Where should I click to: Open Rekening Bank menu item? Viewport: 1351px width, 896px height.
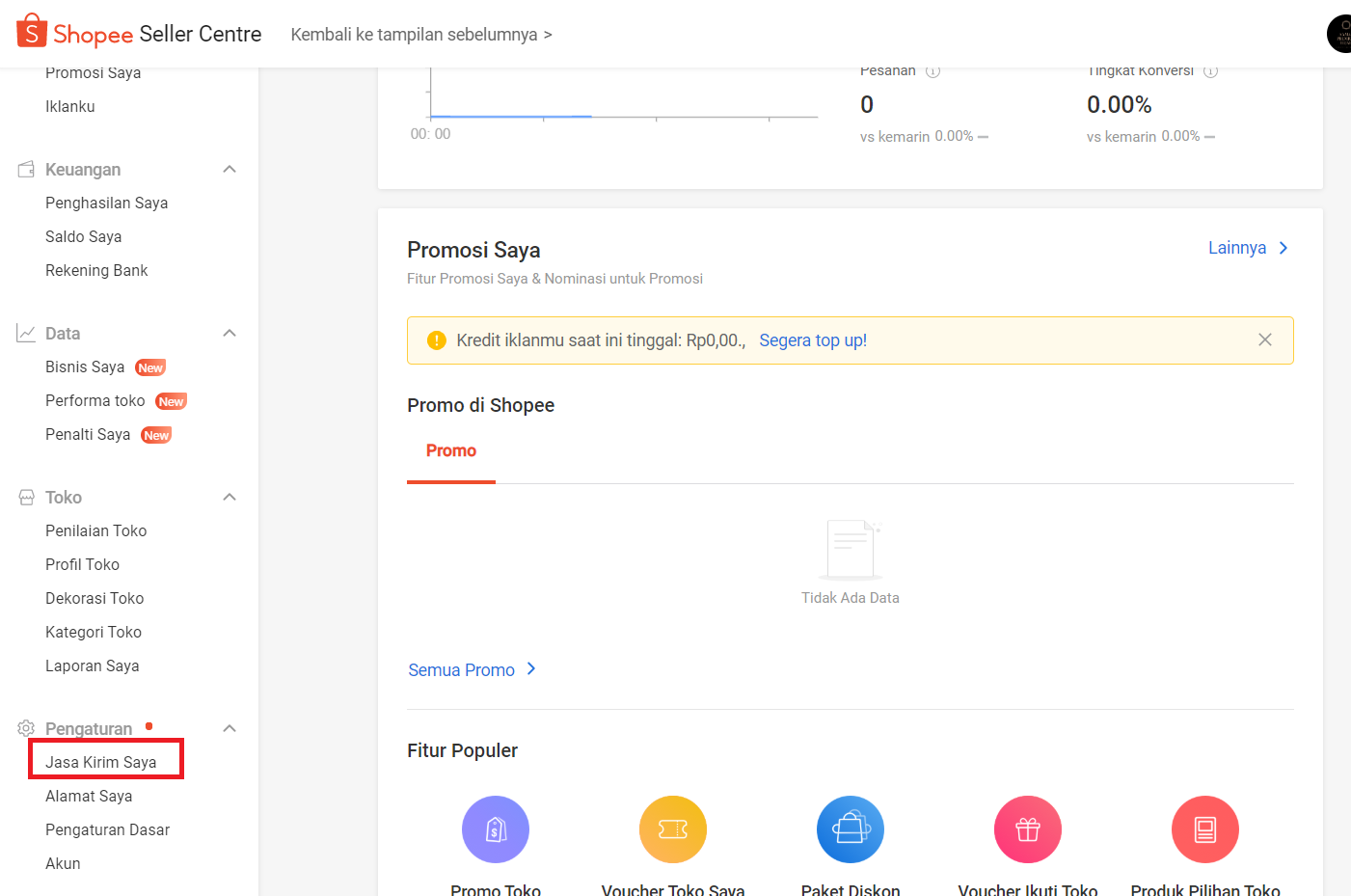96,270
